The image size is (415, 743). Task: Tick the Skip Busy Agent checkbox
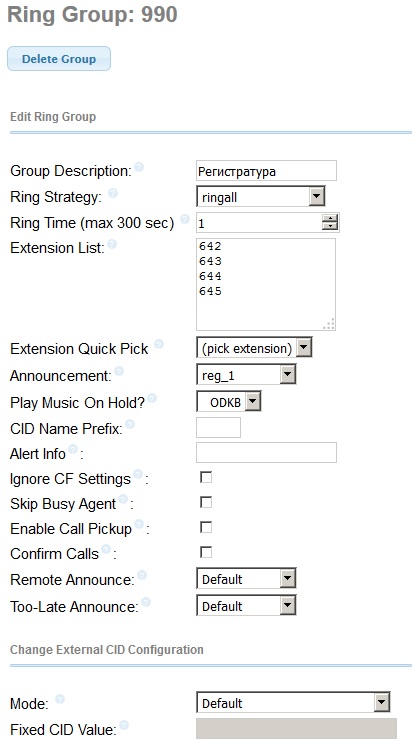206,502
